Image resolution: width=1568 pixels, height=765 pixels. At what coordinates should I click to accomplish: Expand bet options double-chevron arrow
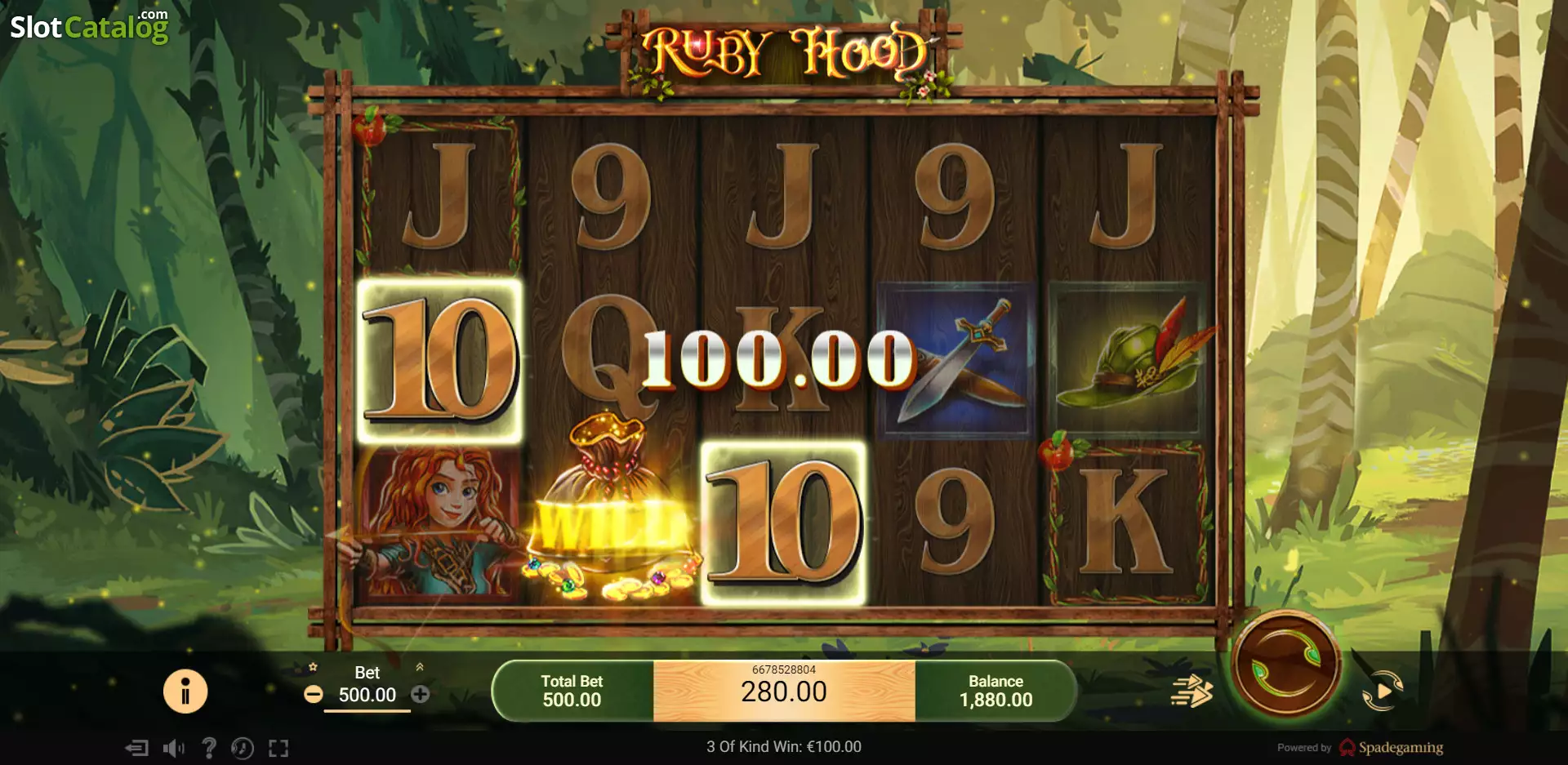tap(420, 667)
